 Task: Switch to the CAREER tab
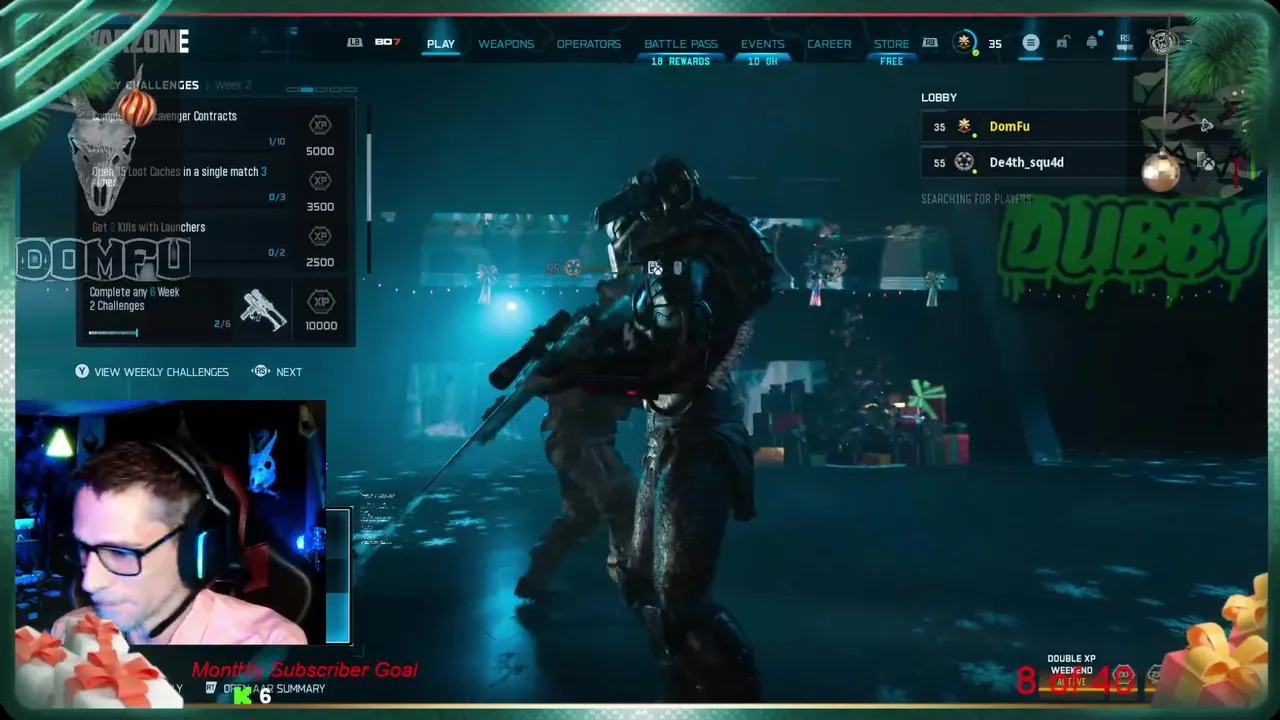(829, 44)
